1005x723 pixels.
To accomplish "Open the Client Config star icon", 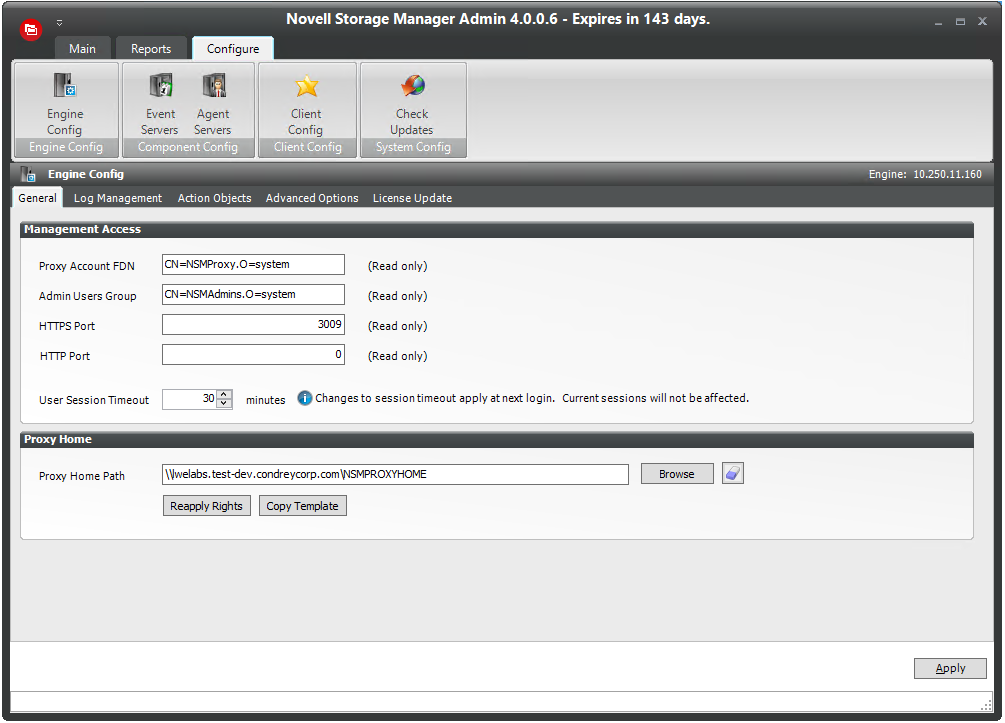I will pos(306,87).
